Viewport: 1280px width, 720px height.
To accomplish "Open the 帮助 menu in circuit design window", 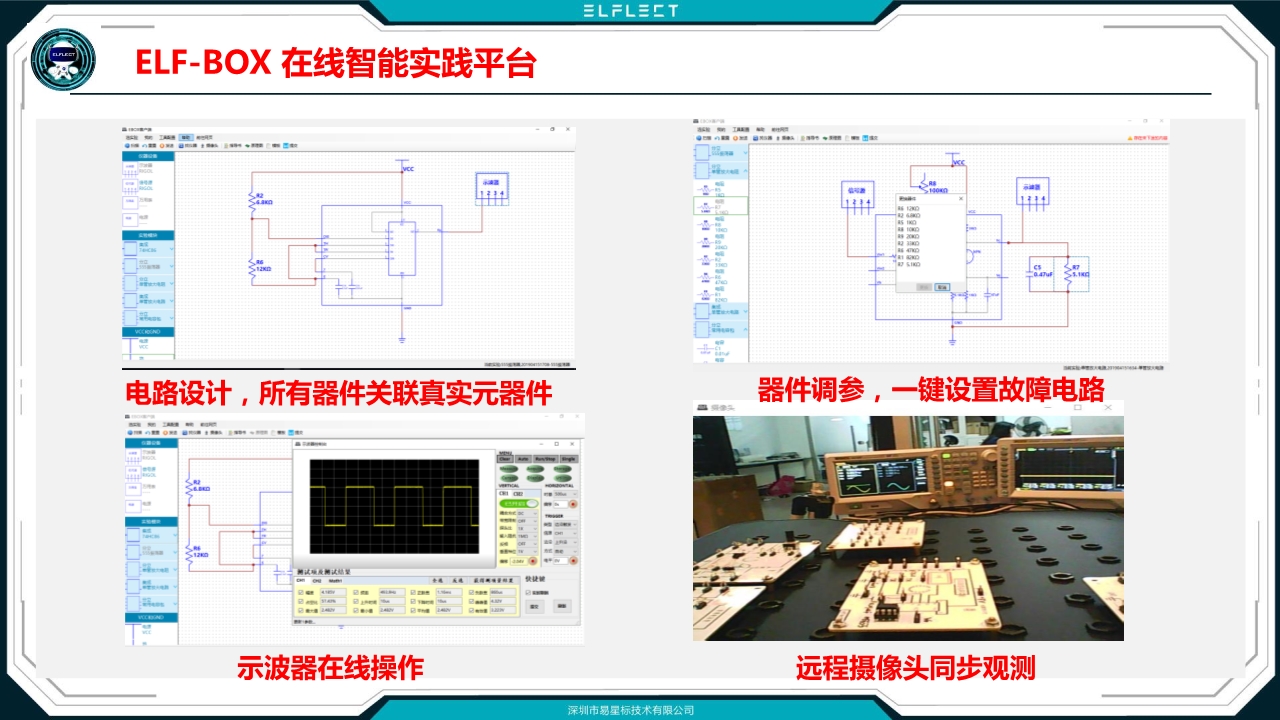I will coord(186,138).
